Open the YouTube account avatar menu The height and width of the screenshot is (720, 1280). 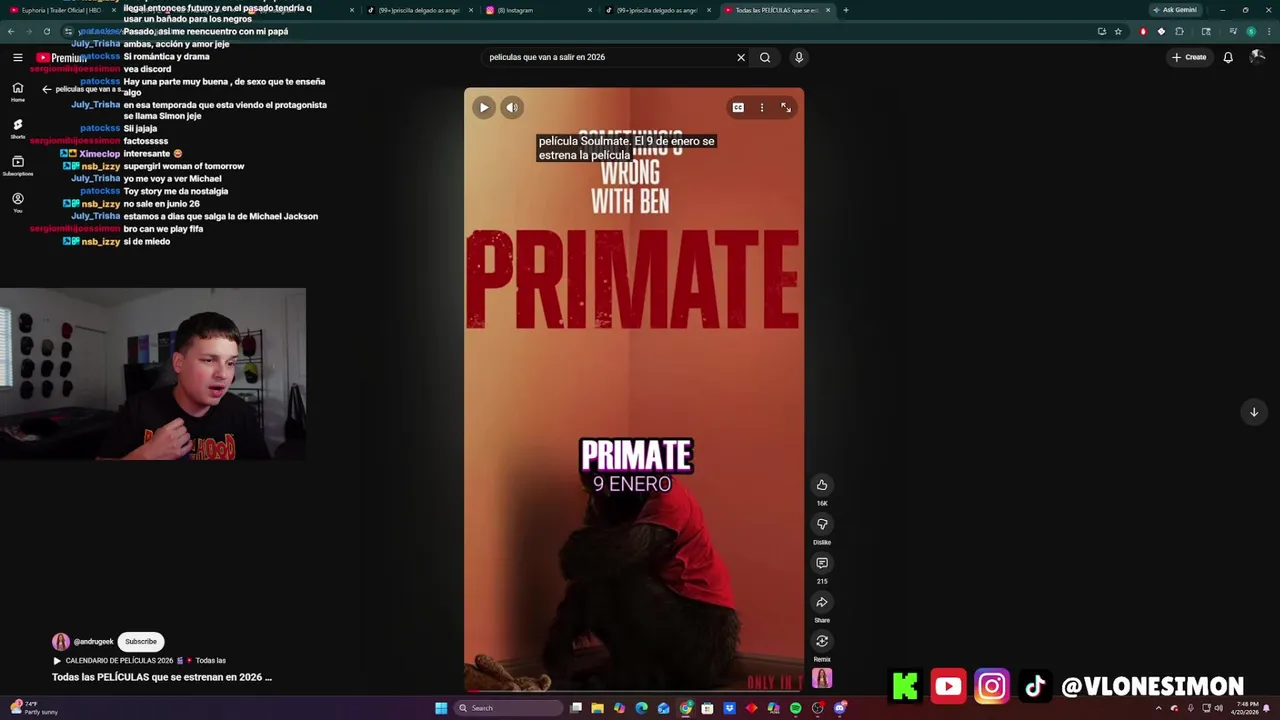click(x=1257, y=58)
